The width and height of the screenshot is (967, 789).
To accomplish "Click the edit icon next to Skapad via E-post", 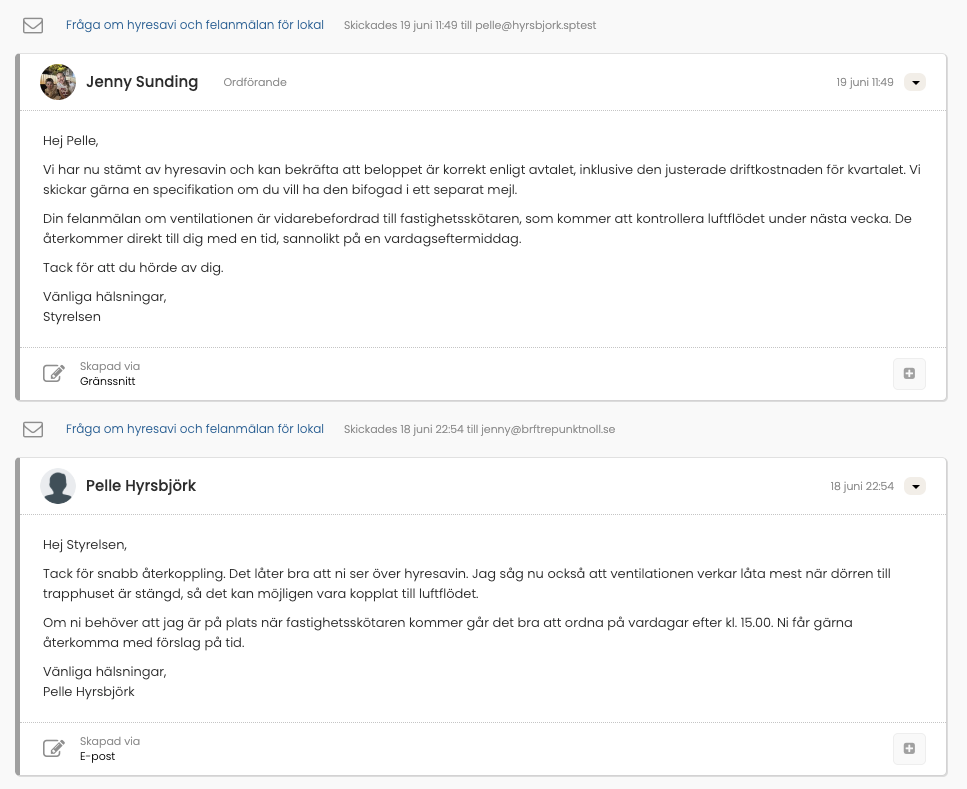I will pos(54,748).
